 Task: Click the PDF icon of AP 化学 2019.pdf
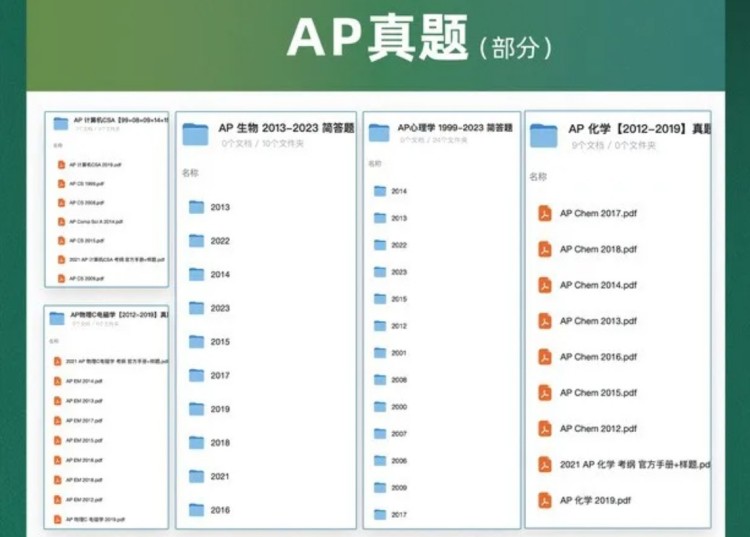tap(545, 500)
